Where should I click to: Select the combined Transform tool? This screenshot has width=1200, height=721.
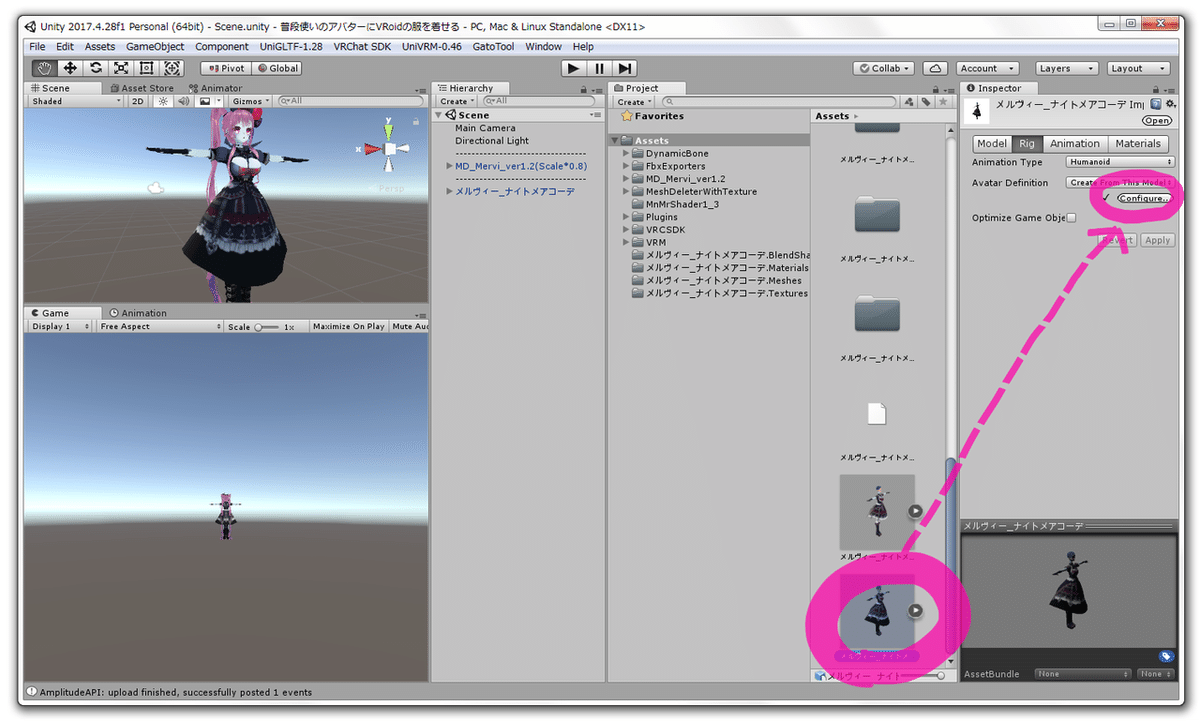(x=172, y=68)
